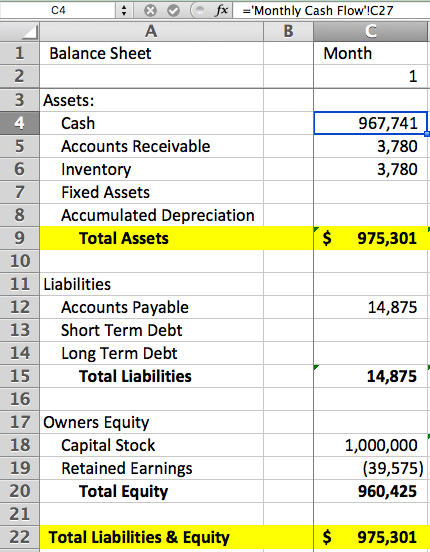Select the Total Liabilities label
The height and width of the screenshot is (552, 430).
coord(151,376)
